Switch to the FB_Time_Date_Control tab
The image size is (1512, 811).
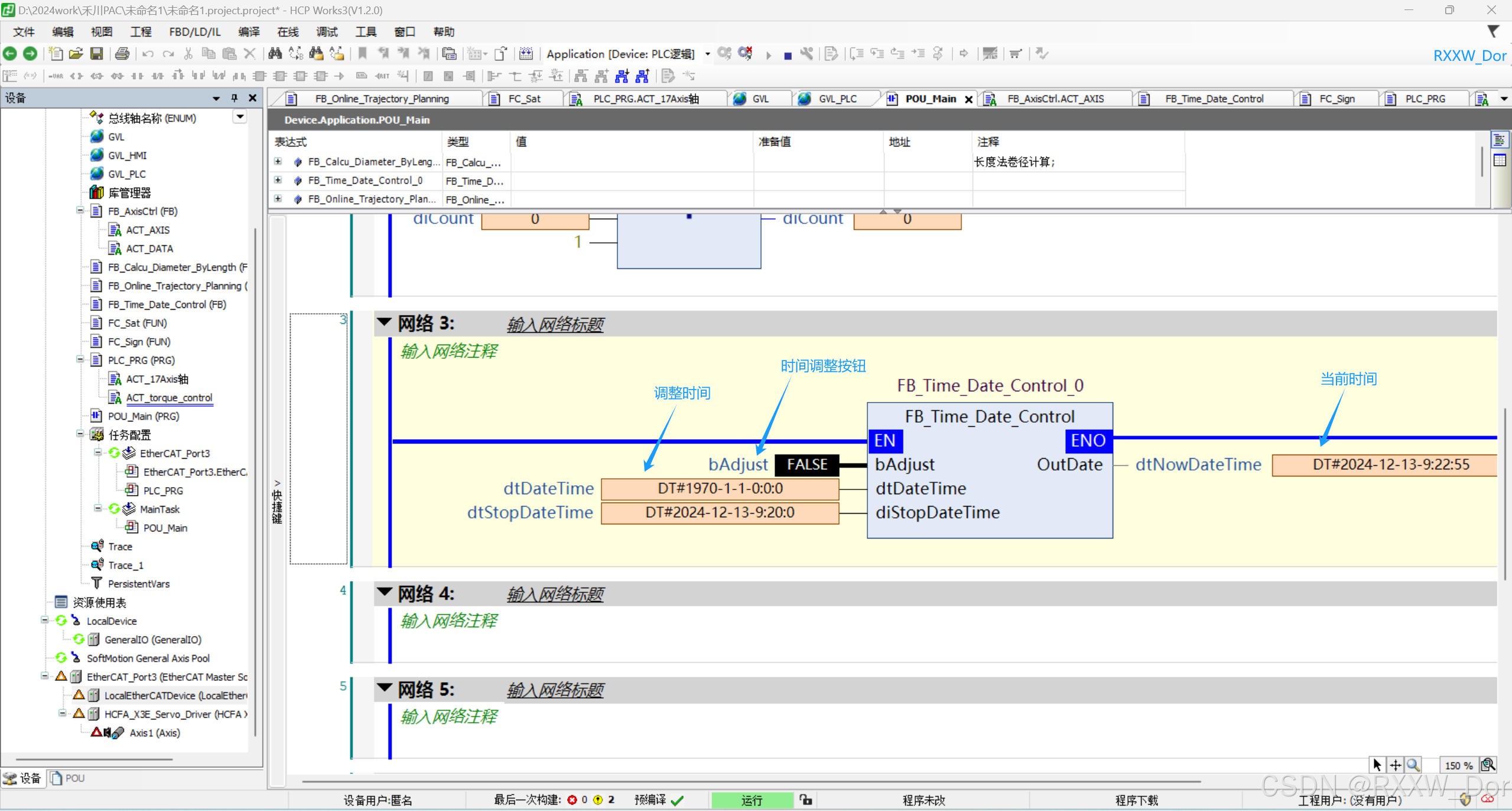[1214, 98]
